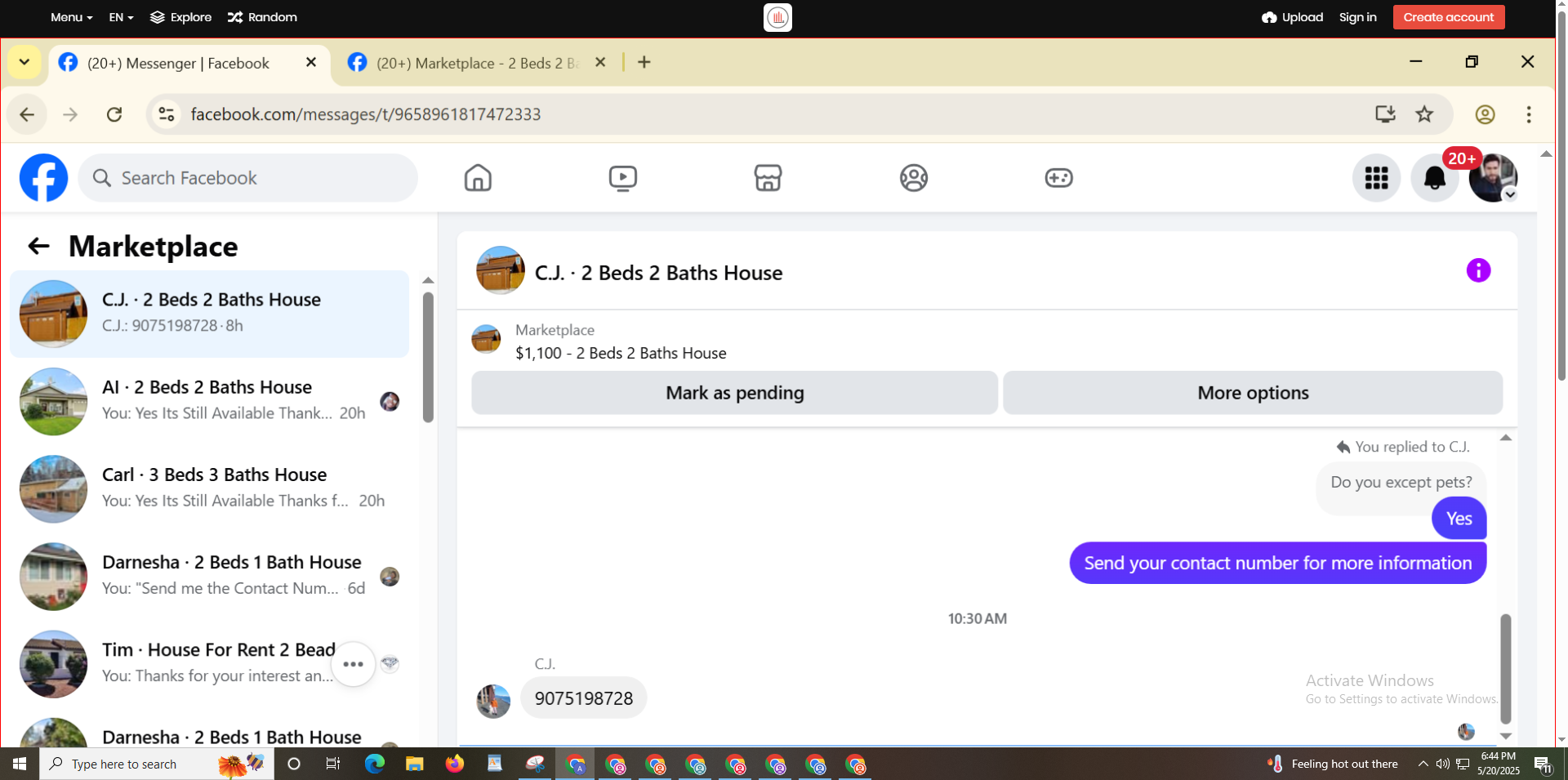Show hidden system tray icons chevron
This screenshot has width=1568, height=780.
1423,764
